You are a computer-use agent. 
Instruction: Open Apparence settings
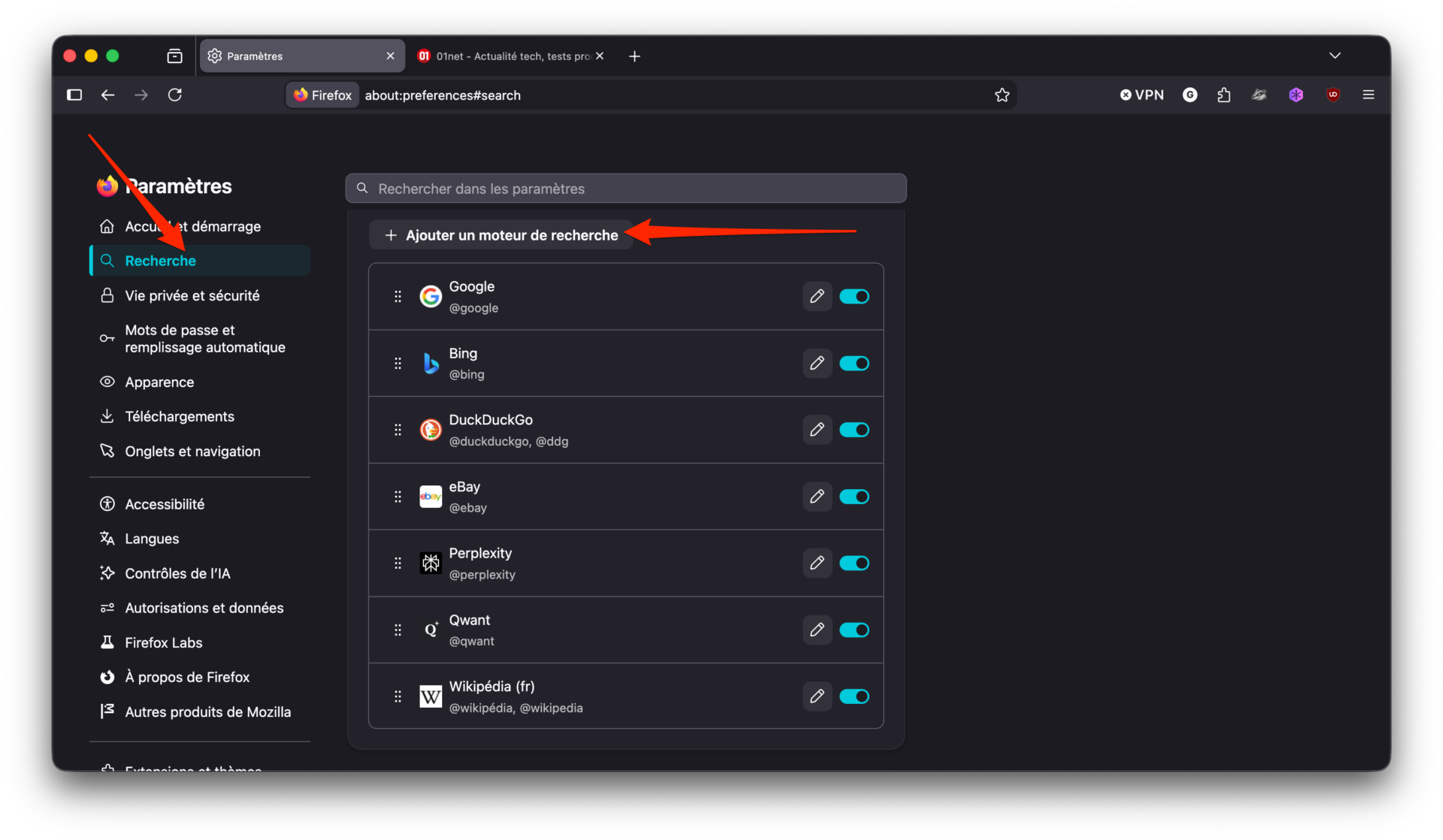coord(200,382)
